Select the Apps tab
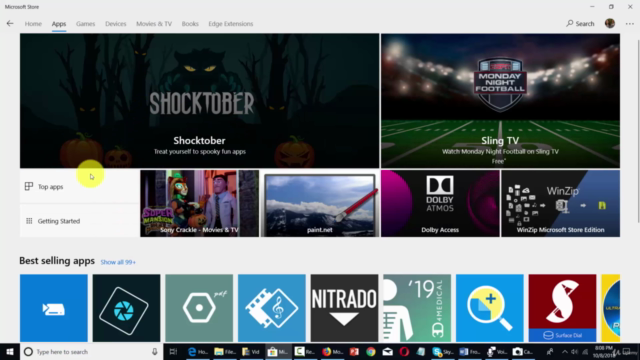The width and height of the screenshot is (640, 360). [59, 24]
